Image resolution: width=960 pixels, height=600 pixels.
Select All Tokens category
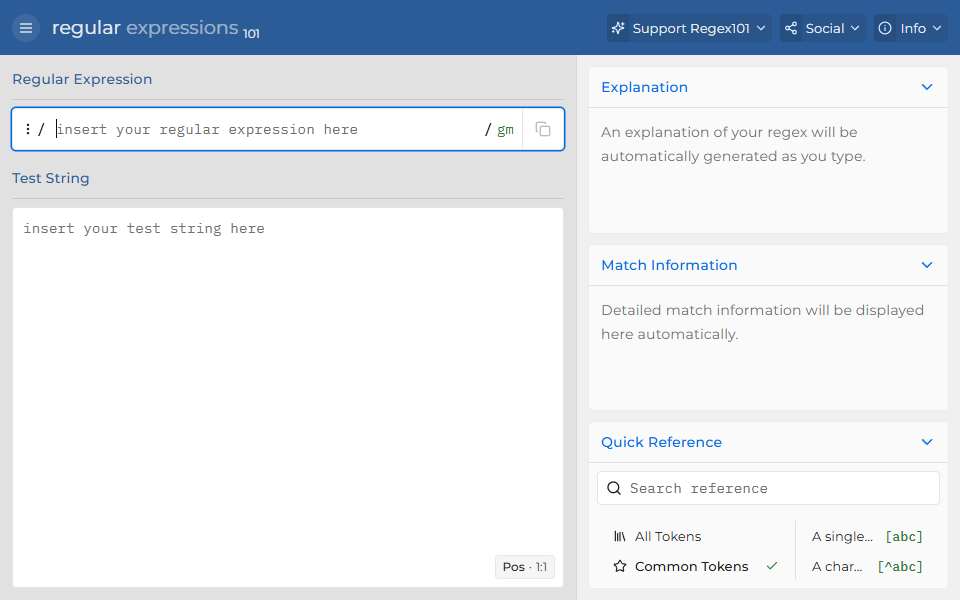[697, 536]
